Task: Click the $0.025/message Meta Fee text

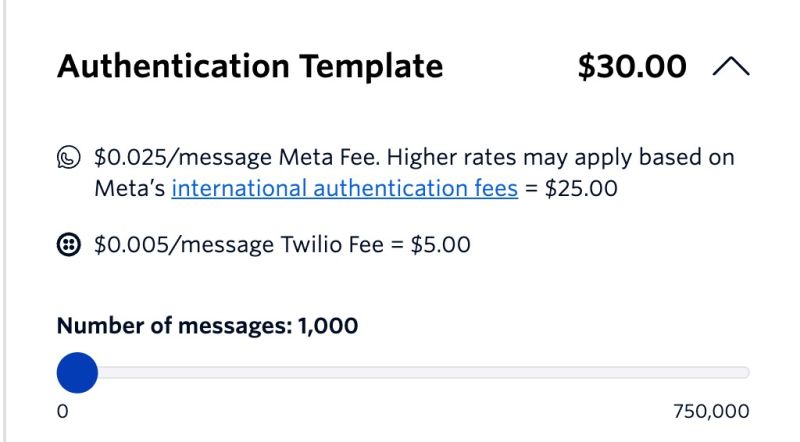Action: pos(237,157)
